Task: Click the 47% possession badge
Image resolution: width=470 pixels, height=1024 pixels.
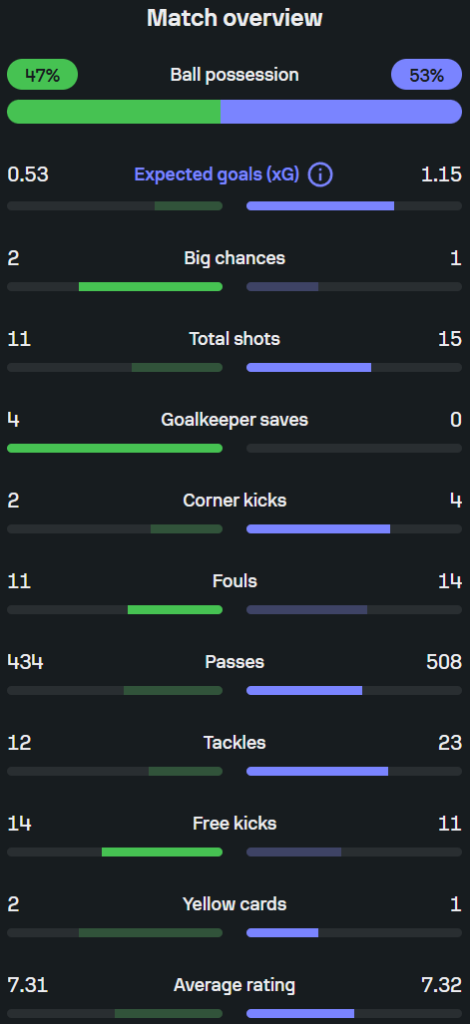Action: [x=42, y=74]
